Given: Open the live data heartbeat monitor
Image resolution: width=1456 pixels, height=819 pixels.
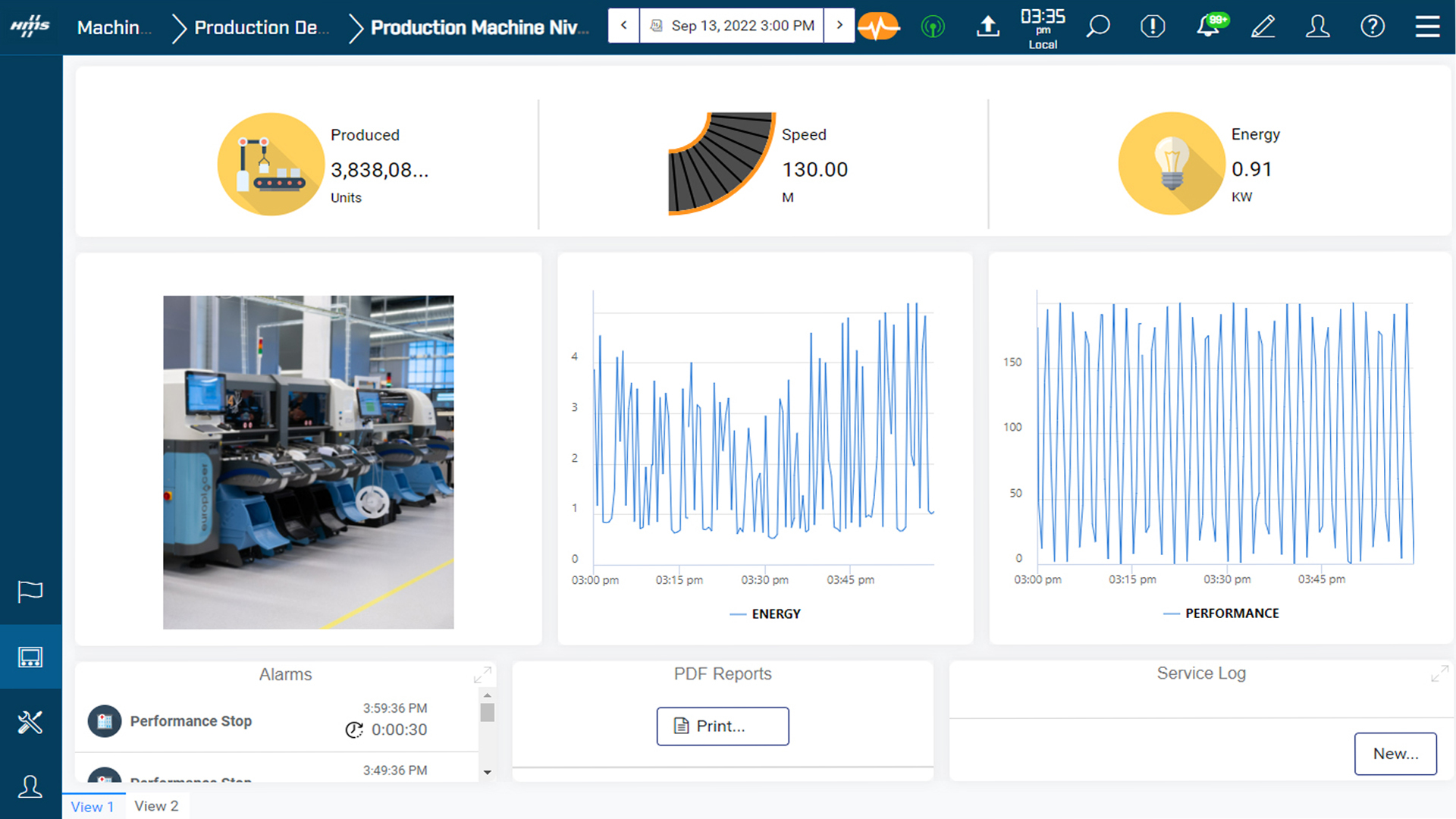Looking at the screenshot, I should (878, 25).
